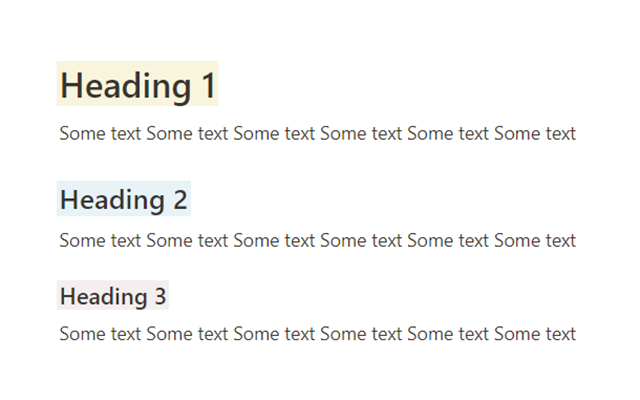Screen dimensions: 640x400
Task: Click the digit 2 in Heading 2
Action: click(x=180, y=200)
